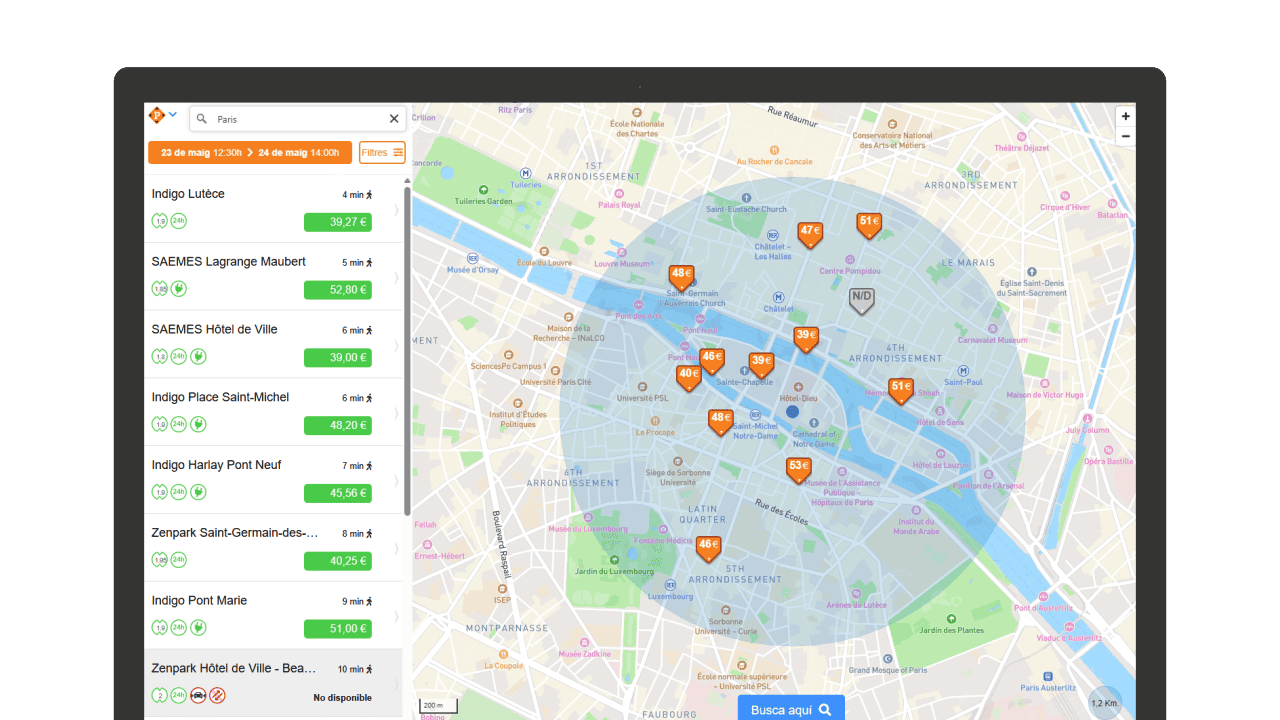The width and height of the screenshot is (1280, 720).
Task: Select the grey N/D map pin
Action: point(861,300)
